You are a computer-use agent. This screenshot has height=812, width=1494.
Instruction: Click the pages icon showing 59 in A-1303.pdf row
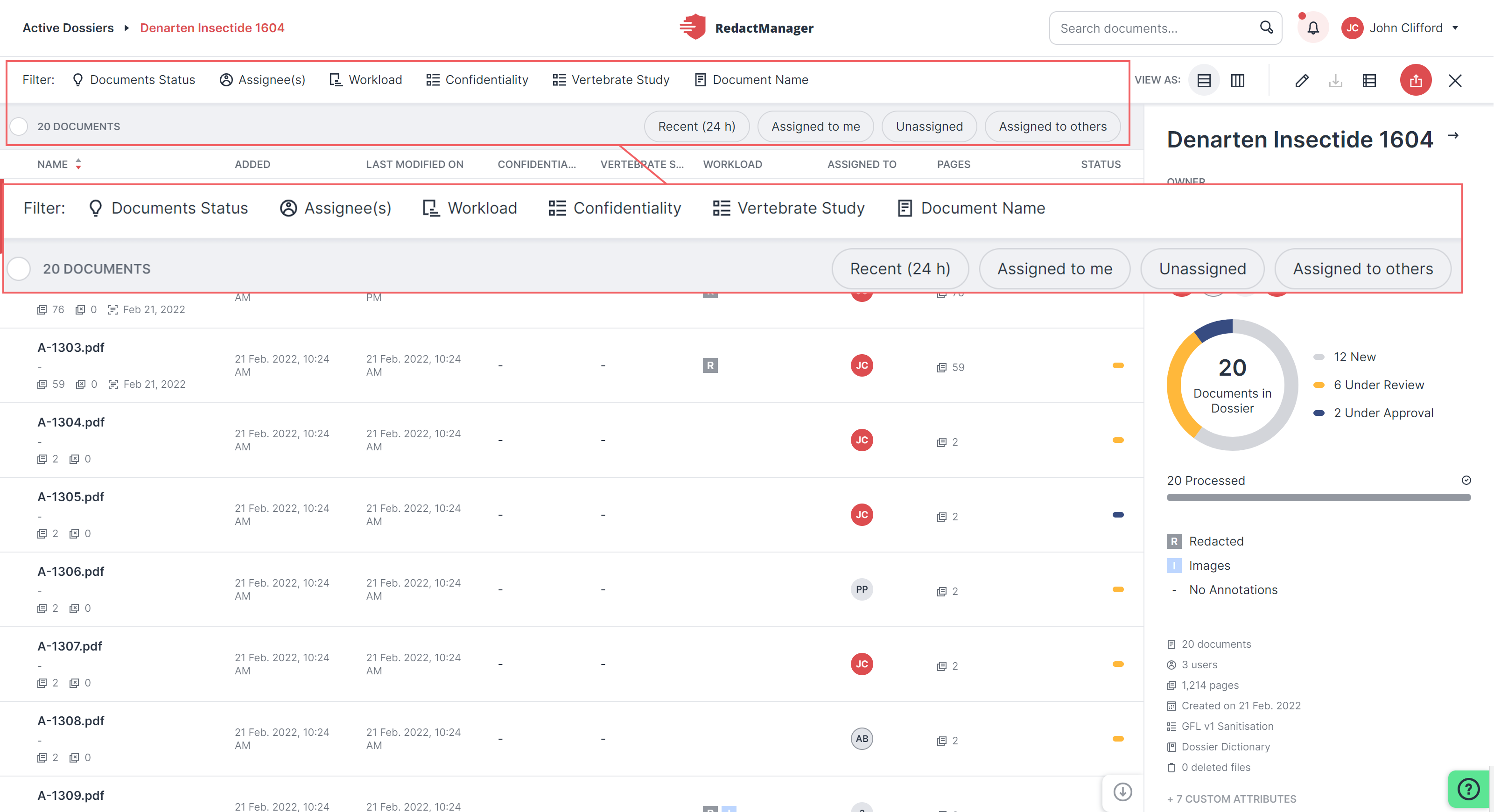point(942,368)
